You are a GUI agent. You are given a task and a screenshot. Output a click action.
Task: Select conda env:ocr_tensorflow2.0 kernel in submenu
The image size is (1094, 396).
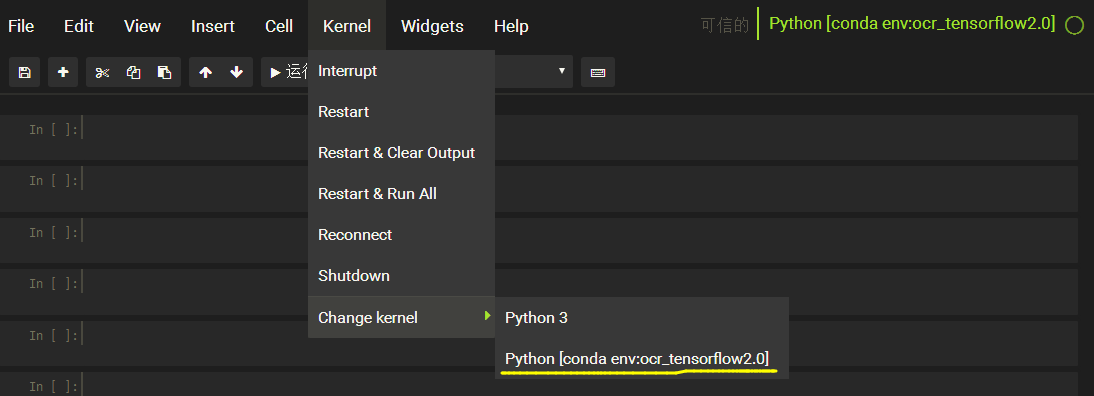[642, 358]
